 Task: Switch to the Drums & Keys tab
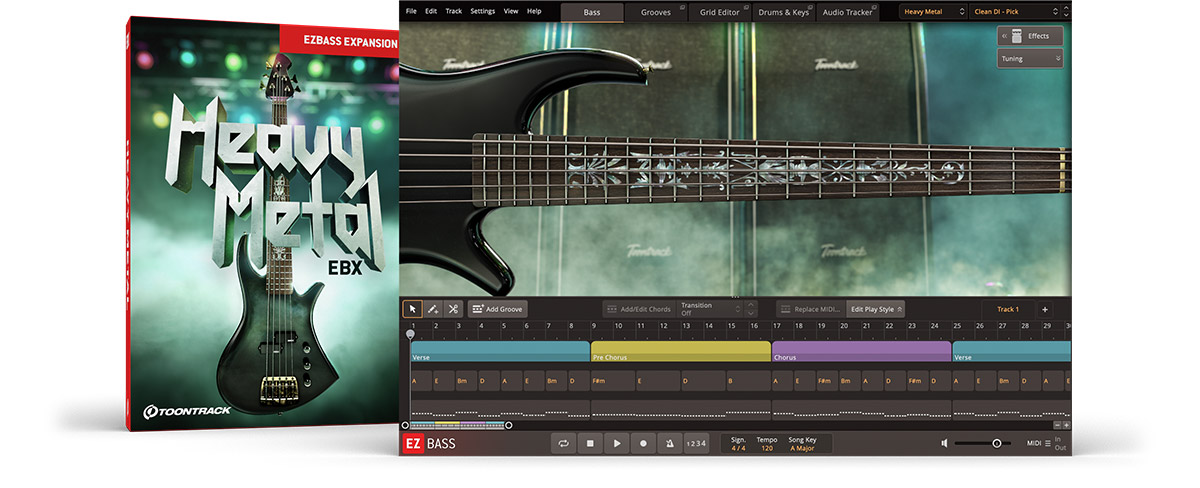click(783, 12)
